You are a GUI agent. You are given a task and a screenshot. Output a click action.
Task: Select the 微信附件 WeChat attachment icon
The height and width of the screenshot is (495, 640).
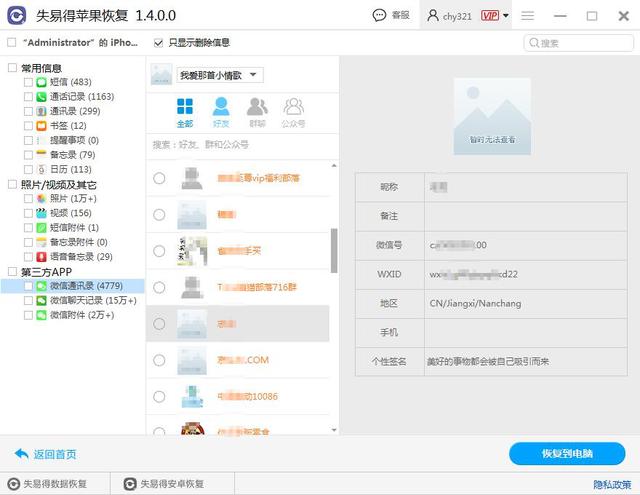coord(41,315)
